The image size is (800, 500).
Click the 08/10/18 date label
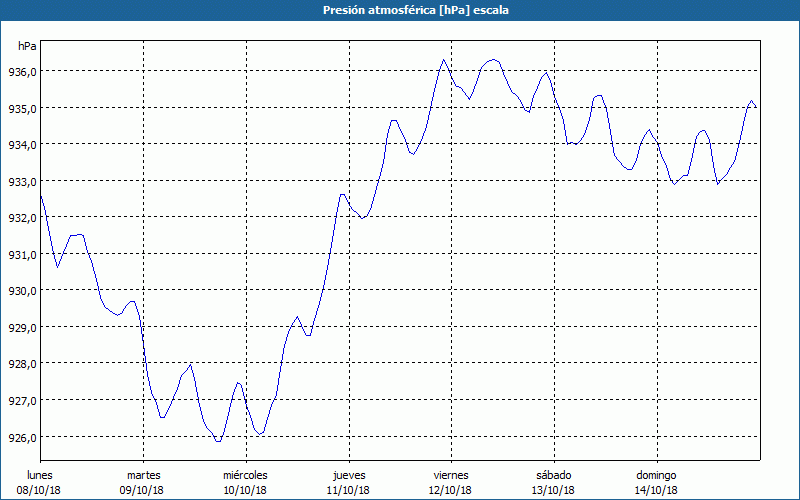(x=38, y=490)
